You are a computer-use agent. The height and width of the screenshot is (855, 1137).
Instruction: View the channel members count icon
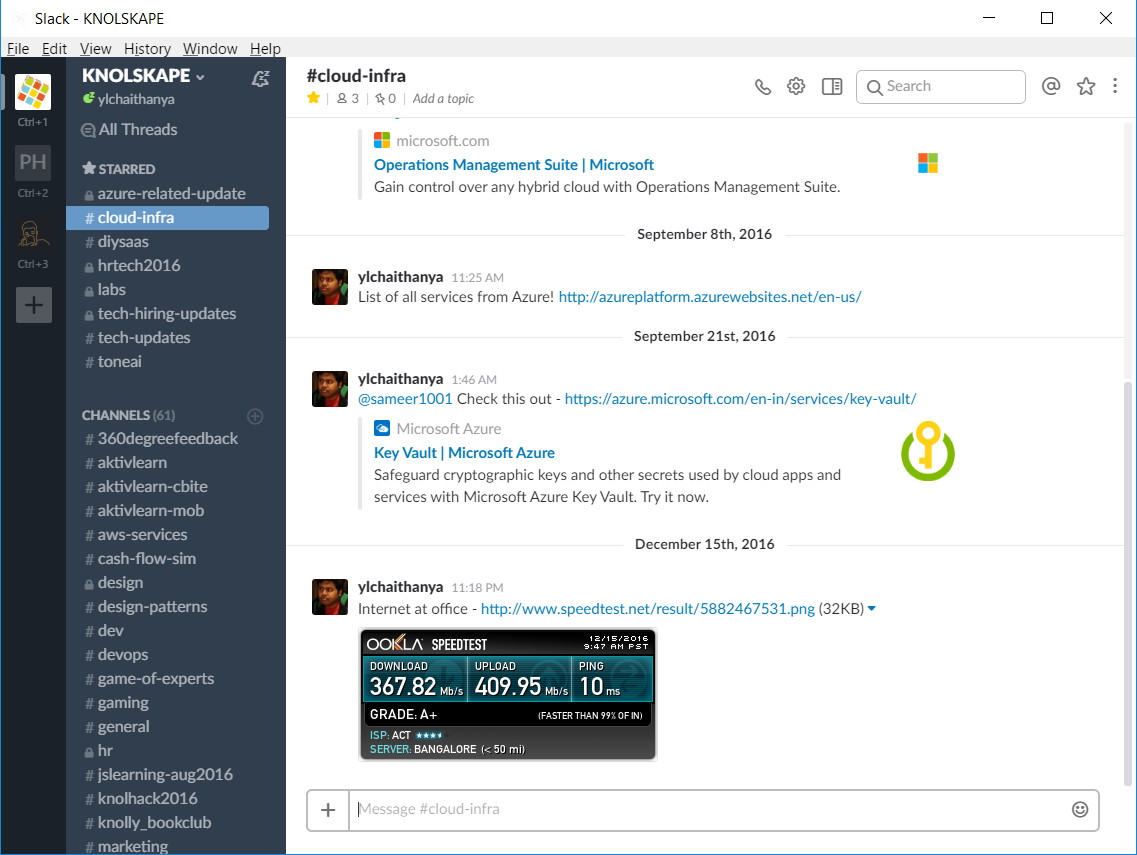tap(348, 99)
